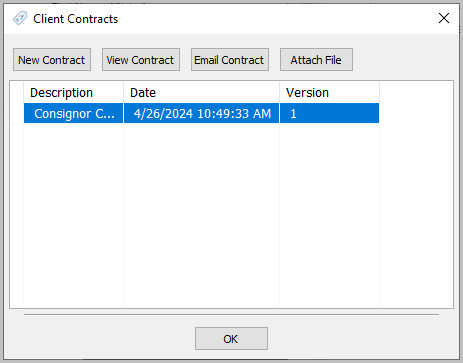
Task: Click the blank row selector beside Consignor
Action: click(x=17, y=113)
